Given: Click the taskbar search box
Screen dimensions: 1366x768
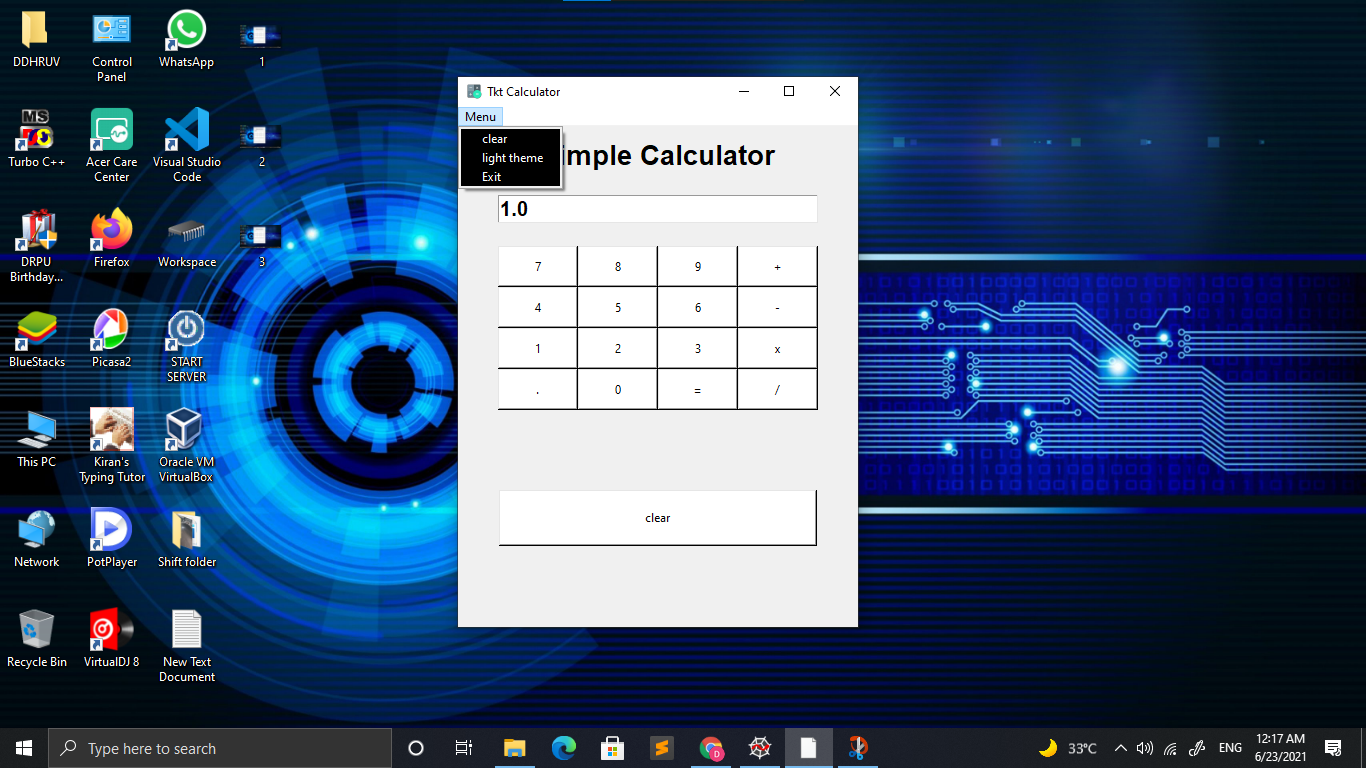Looking at the screenshot, I should coord(220,748).
